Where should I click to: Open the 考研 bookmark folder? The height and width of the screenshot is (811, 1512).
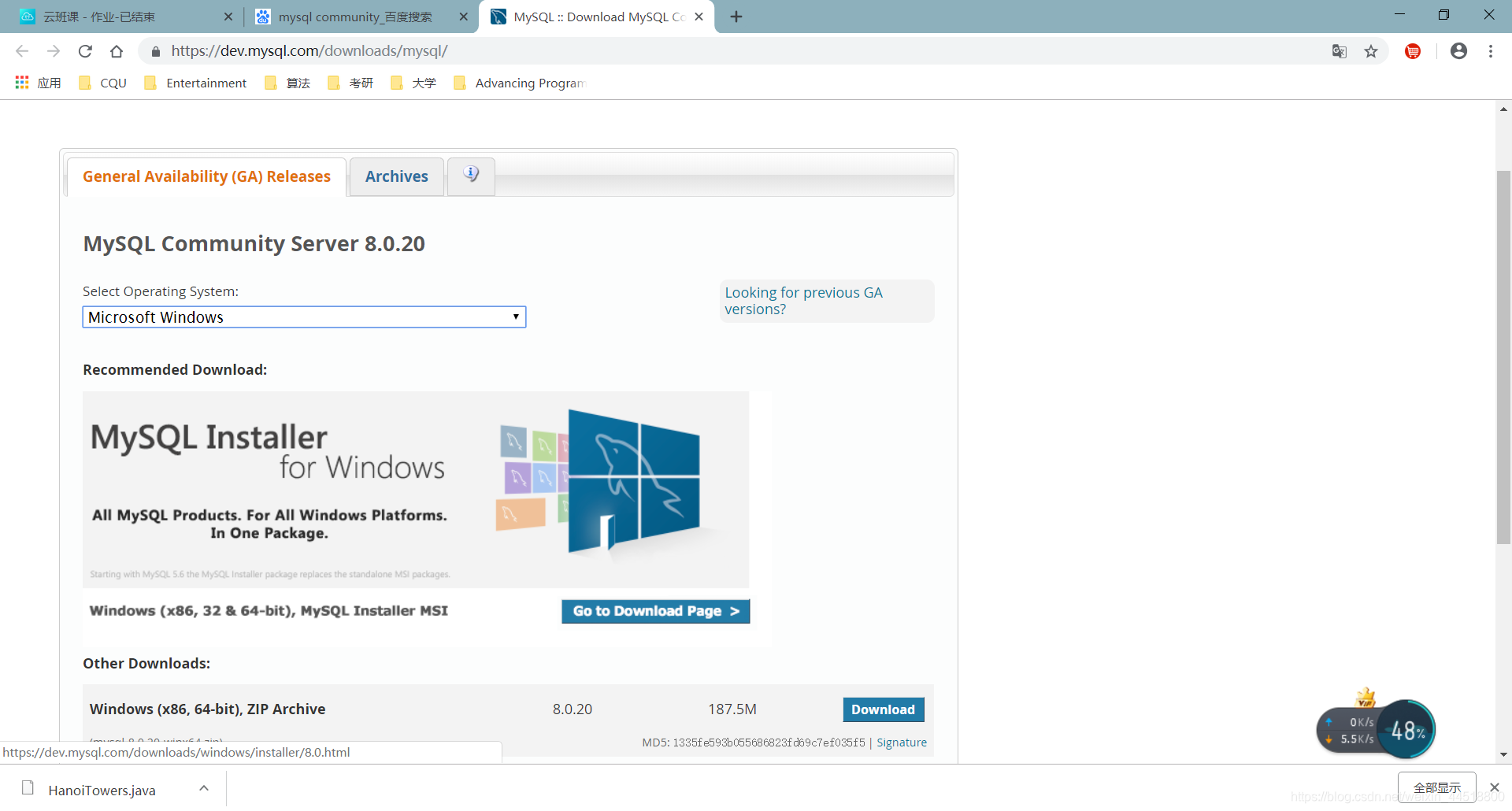coord(350,83)
